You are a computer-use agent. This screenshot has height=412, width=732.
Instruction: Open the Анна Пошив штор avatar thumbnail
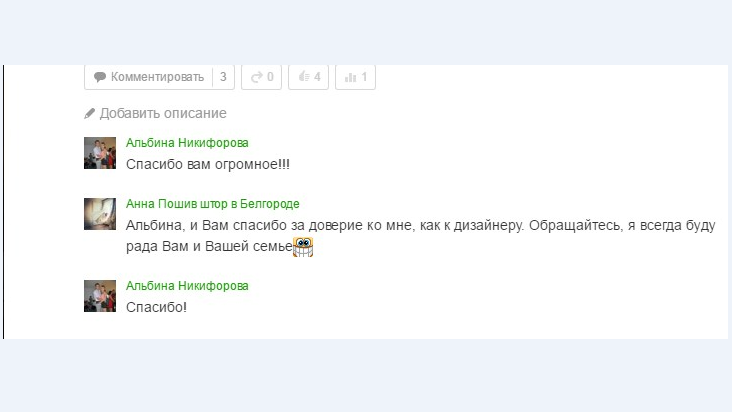[x=100, y=214]
